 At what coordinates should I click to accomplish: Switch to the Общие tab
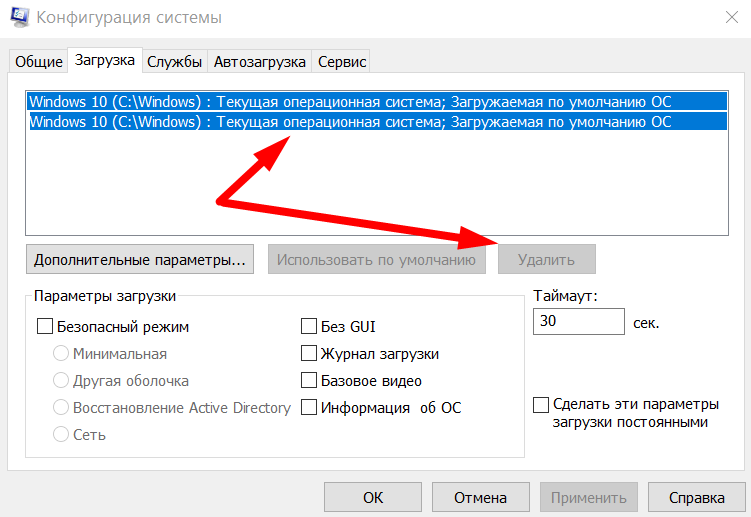pyautogui.click(x=39, y=62)
